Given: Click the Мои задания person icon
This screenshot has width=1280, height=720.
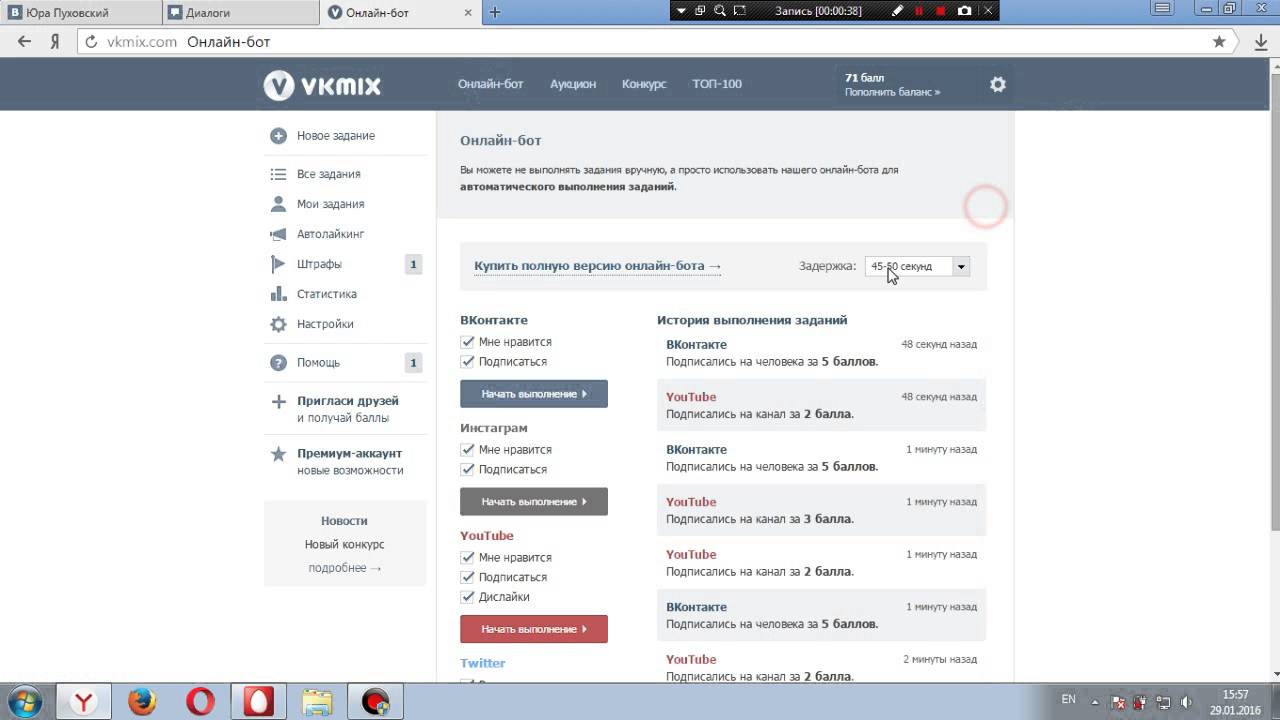Looking at the screenshot, I should [278, 204].
